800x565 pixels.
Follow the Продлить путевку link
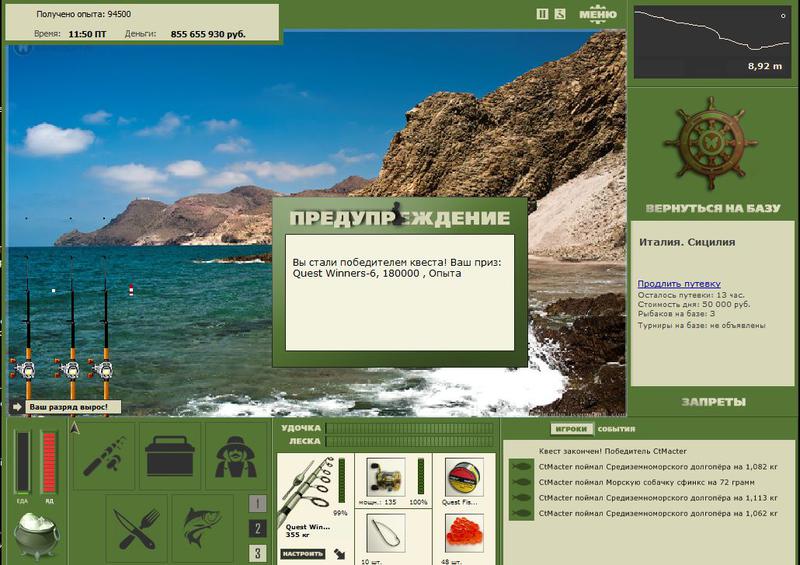tap(679, 284)
